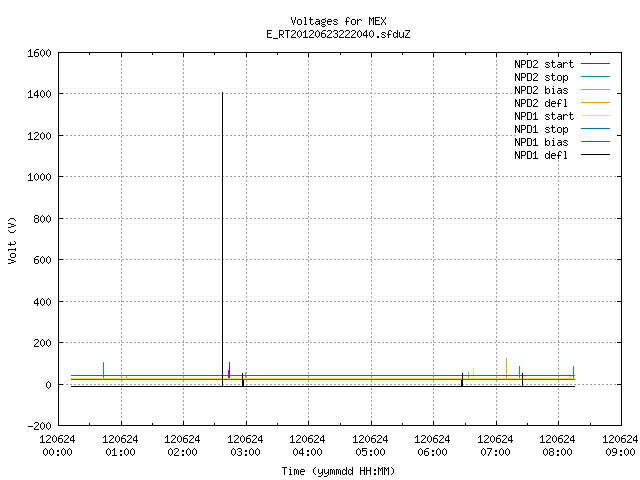Screen dimensions: 640x480
Task: Click the 1000 y-axis tick label
Action: click(39, 177)
